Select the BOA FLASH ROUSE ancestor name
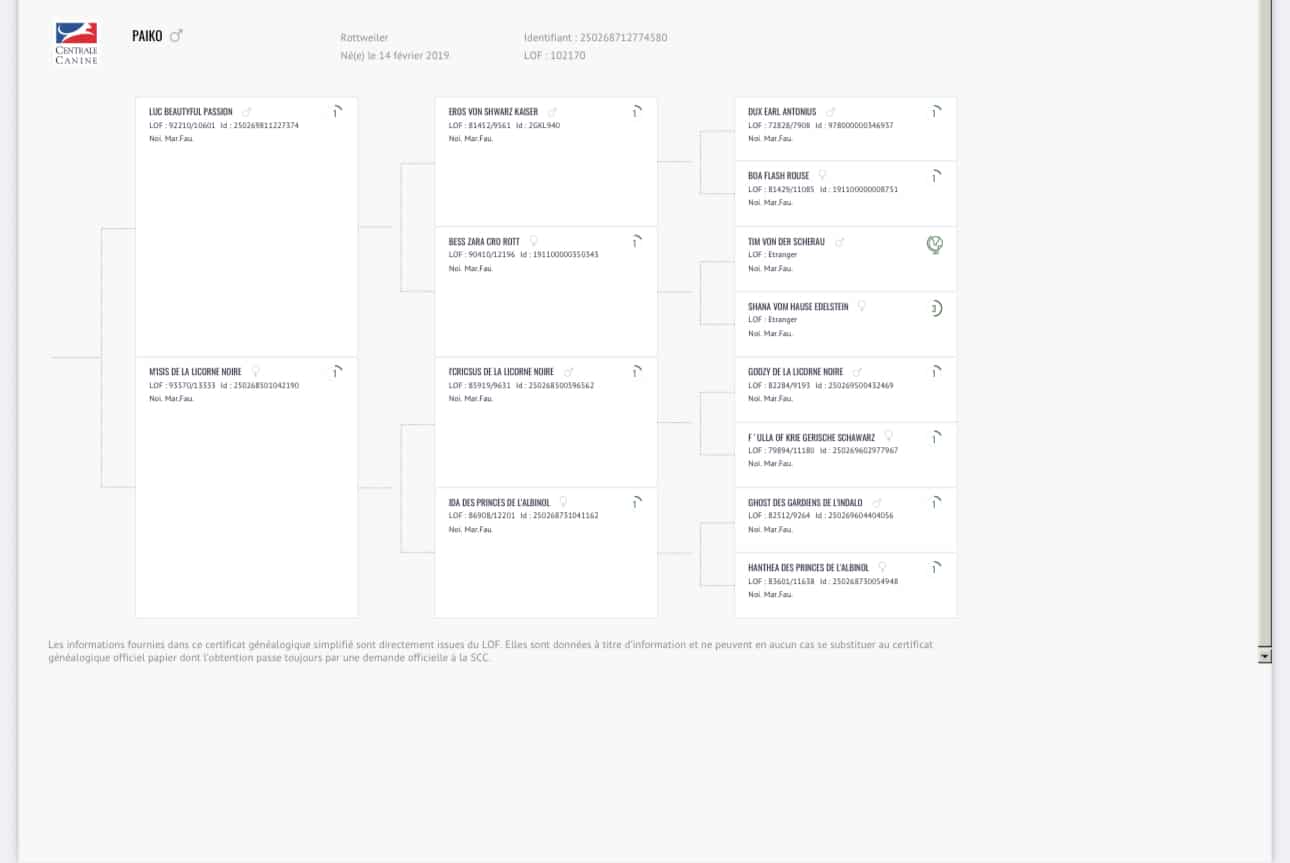Screen dimensions: 1290x863 [779, 176]
